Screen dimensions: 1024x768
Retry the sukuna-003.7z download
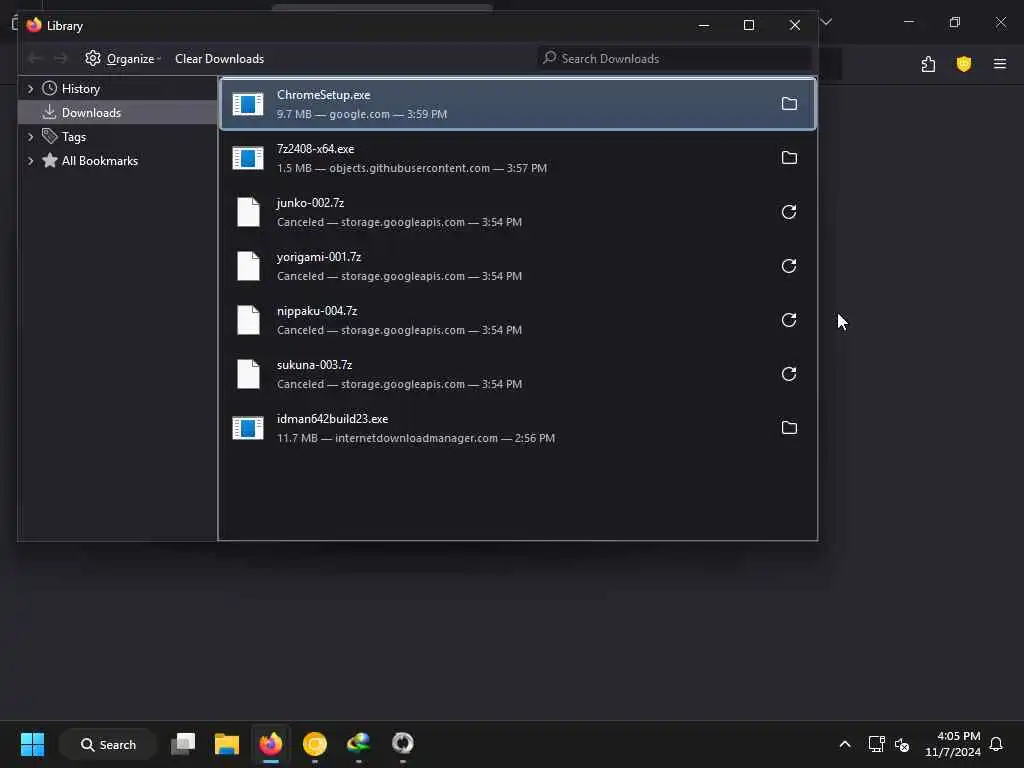pyautogui.click(x=789, y=374)
